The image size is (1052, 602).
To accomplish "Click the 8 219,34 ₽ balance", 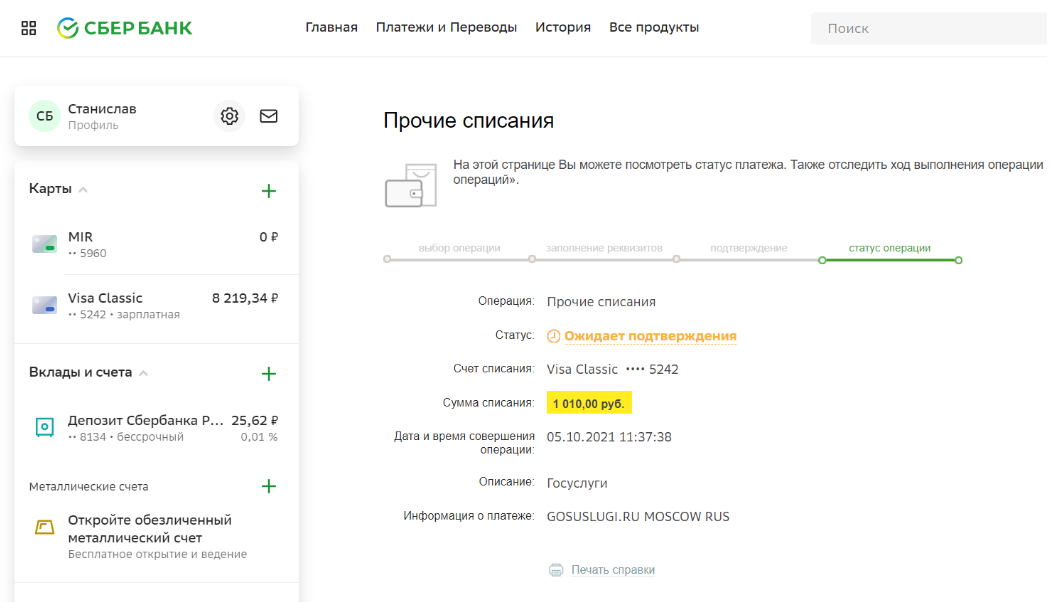I will point(245,298).
